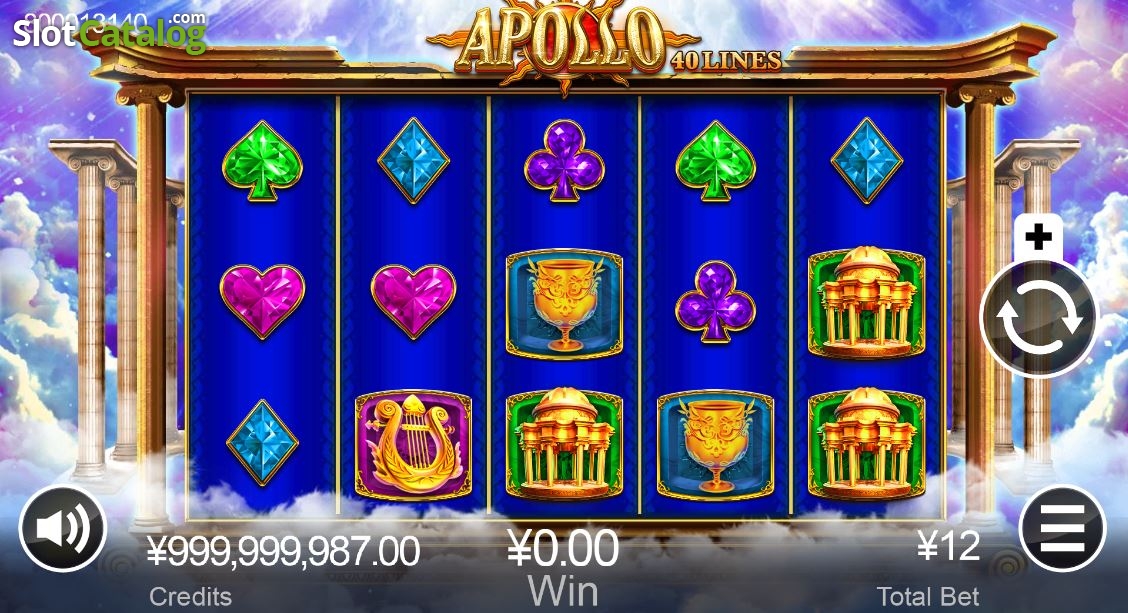This screenshot has height=613, width=1128.
Task: Click the pink heart in first reel
Action: coord(262,301)
